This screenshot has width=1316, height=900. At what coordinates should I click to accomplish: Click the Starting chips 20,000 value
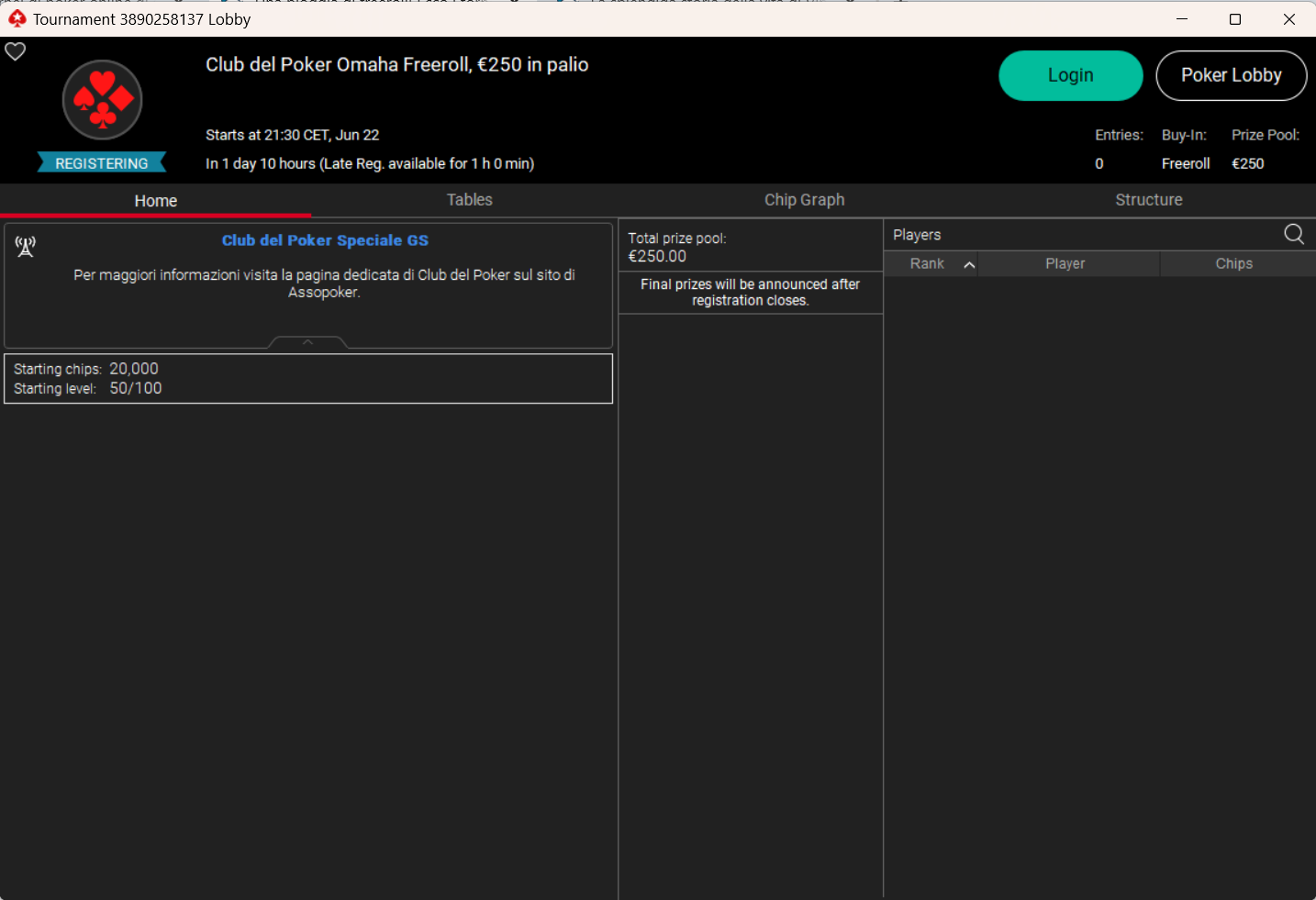[134, 369]
